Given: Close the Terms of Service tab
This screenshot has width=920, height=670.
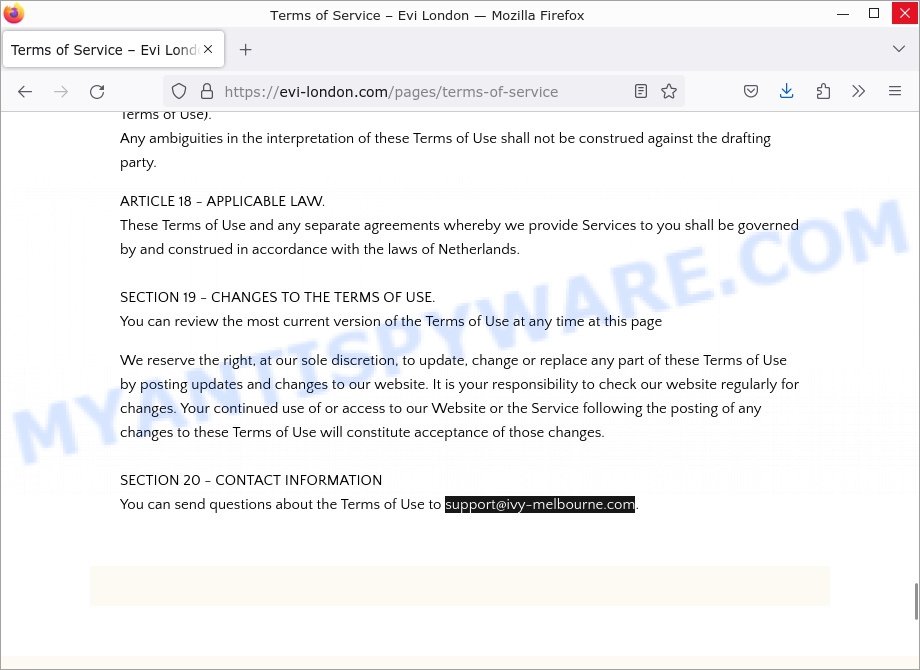Looking at the screenshot, I should pos(208,50).
